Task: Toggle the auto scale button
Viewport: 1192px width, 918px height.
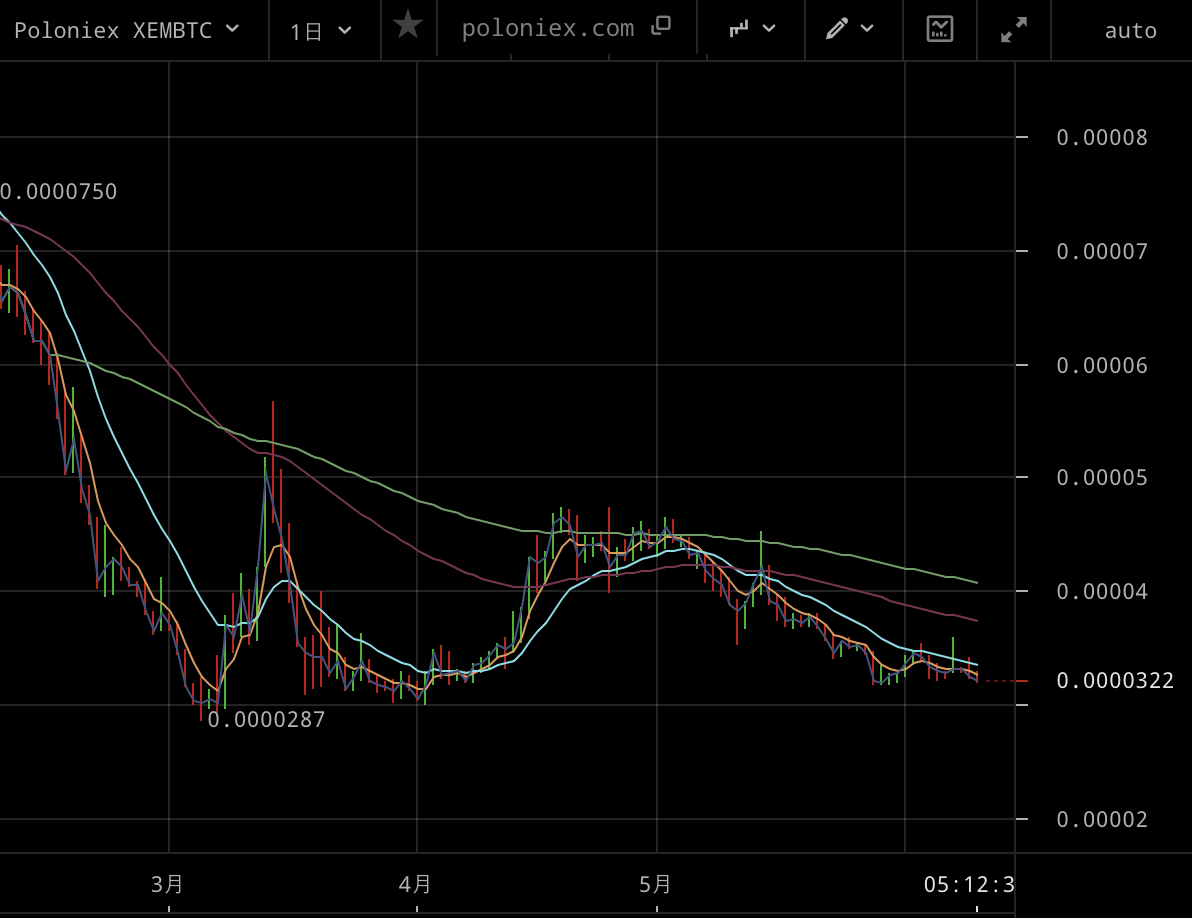Action: (x=1130, y=31)
